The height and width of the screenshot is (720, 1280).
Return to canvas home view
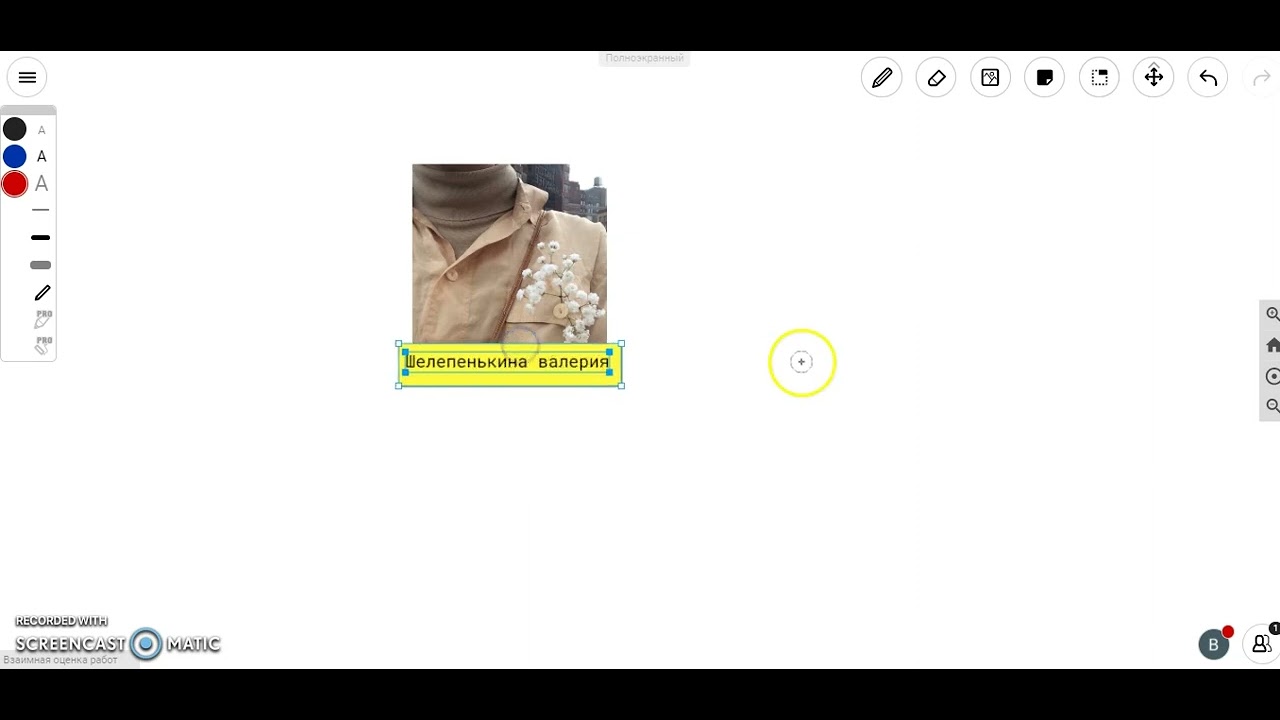coord(1272,345)
